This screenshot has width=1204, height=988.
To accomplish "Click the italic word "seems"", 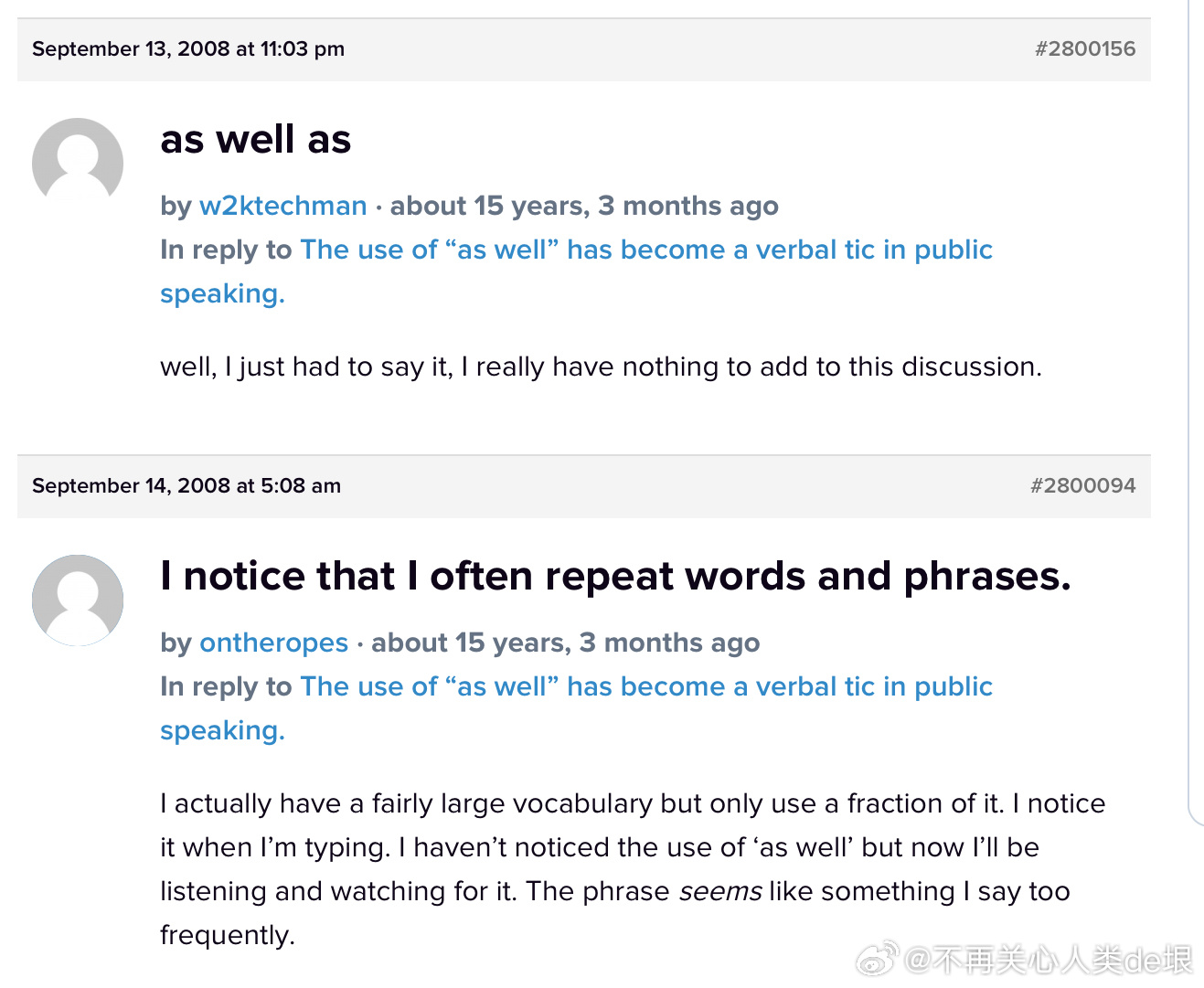I will (719, 891).
